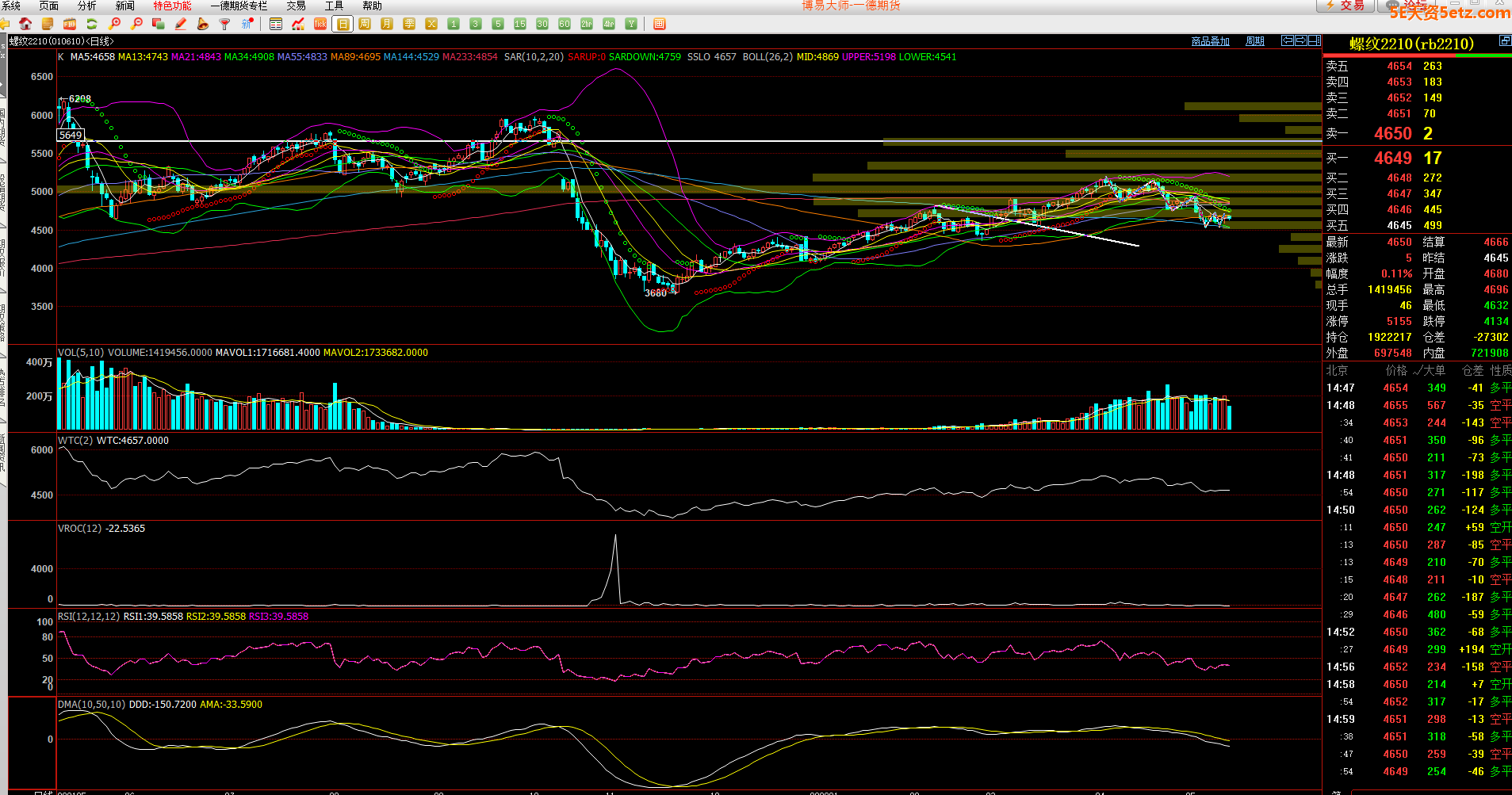Select the 15-minute period button
Screen dimensions: 1512x795
pyautogui.click(x=520, y=24)
